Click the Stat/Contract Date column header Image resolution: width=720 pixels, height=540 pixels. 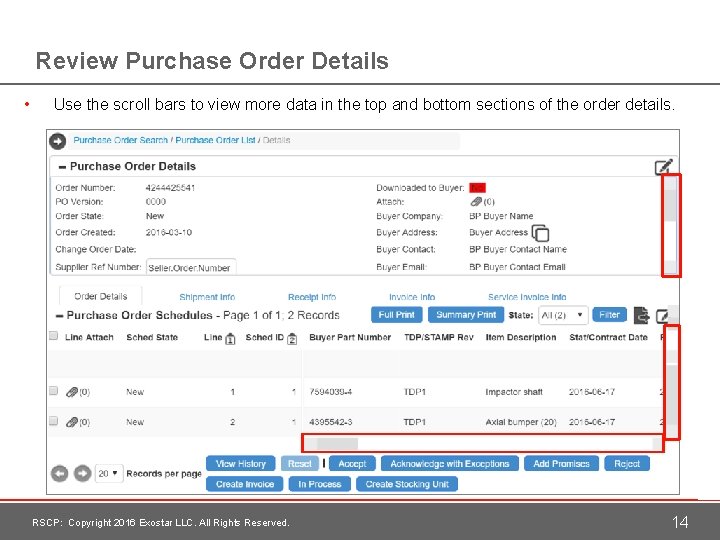[608, 338]
